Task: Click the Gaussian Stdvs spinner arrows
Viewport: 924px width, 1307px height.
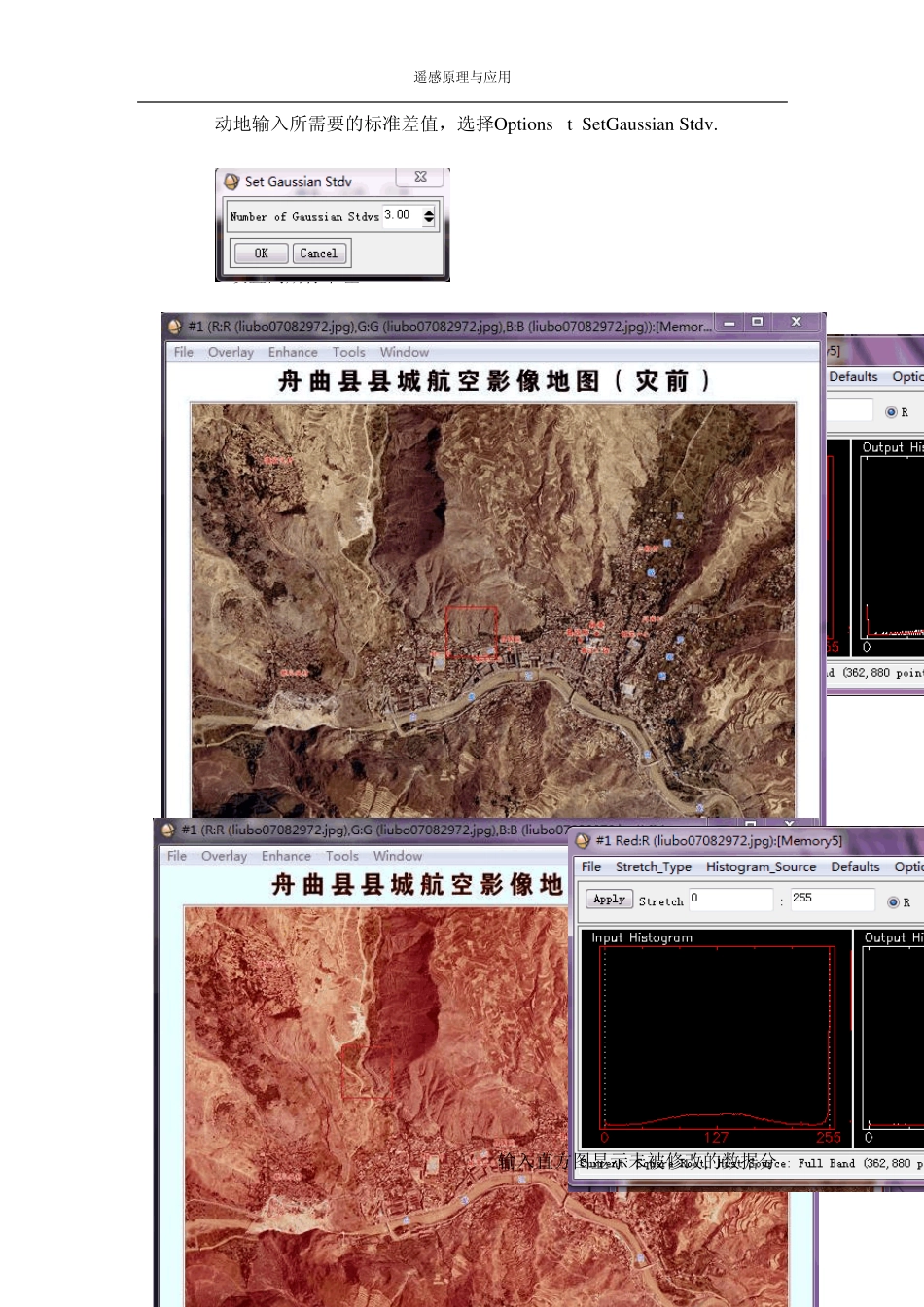Action: coord(429,216)
